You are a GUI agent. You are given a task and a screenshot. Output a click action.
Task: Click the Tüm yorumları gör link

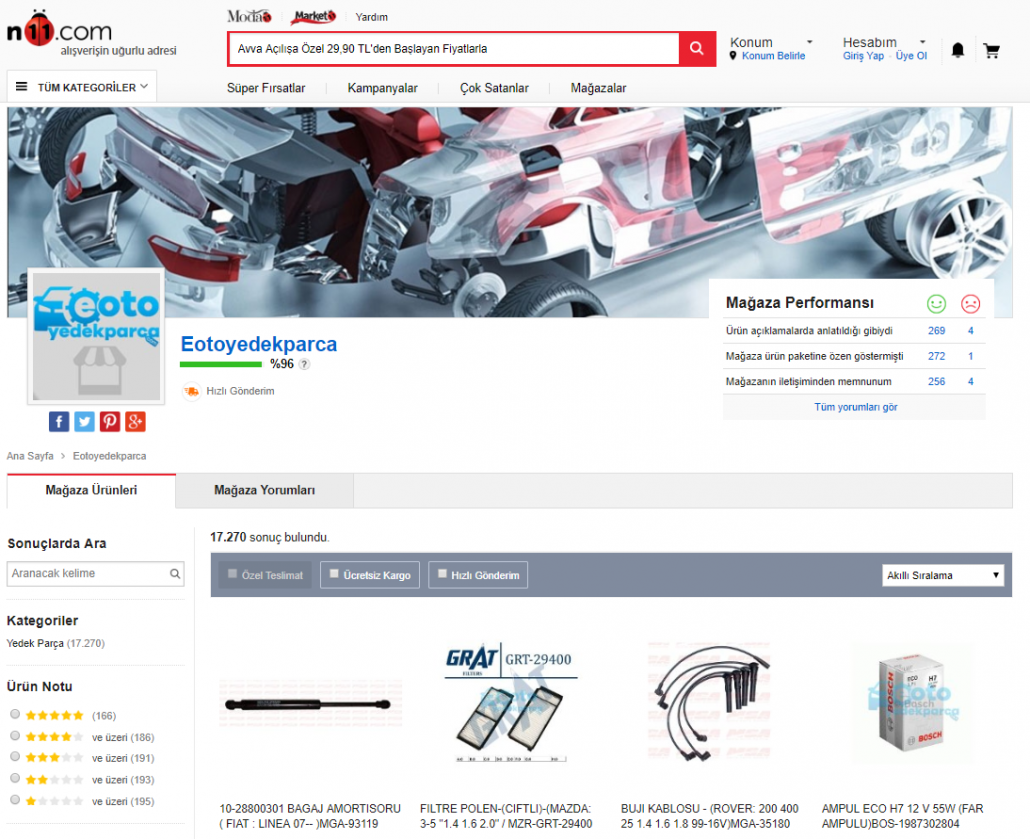pyautogui.click(x=855, y=407)
